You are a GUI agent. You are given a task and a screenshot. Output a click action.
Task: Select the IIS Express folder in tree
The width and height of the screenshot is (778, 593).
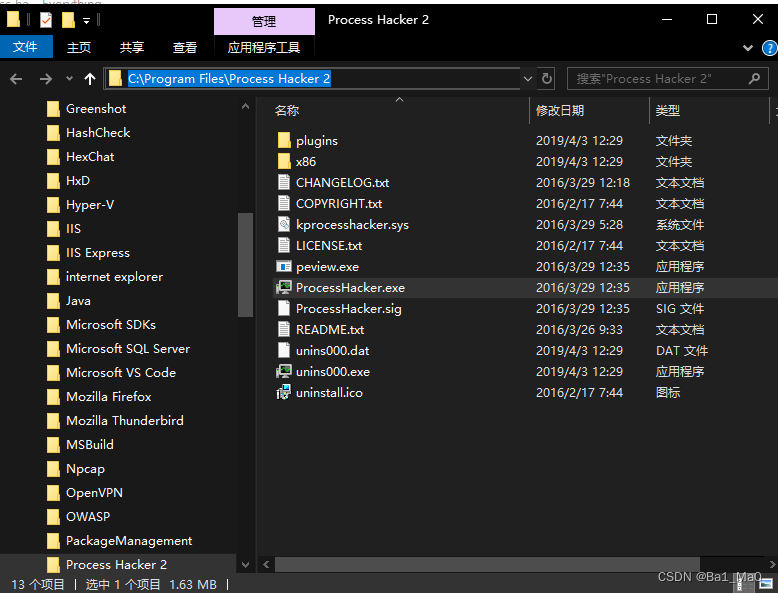click(x=98, y=253)
